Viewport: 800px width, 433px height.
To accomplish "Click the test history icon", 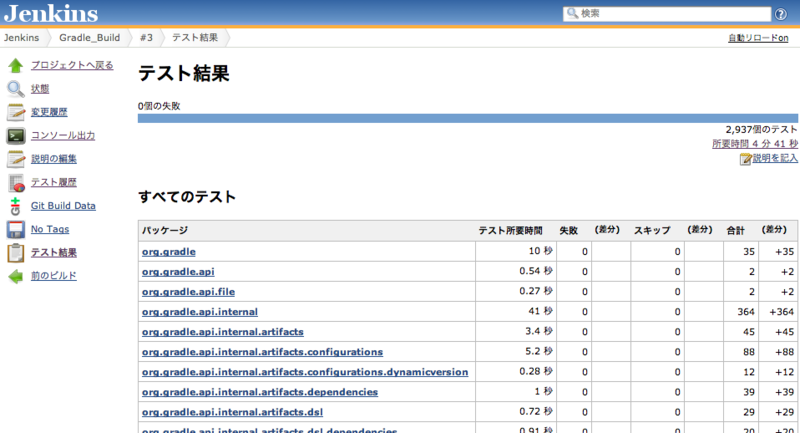I will (x=16, y=183).
